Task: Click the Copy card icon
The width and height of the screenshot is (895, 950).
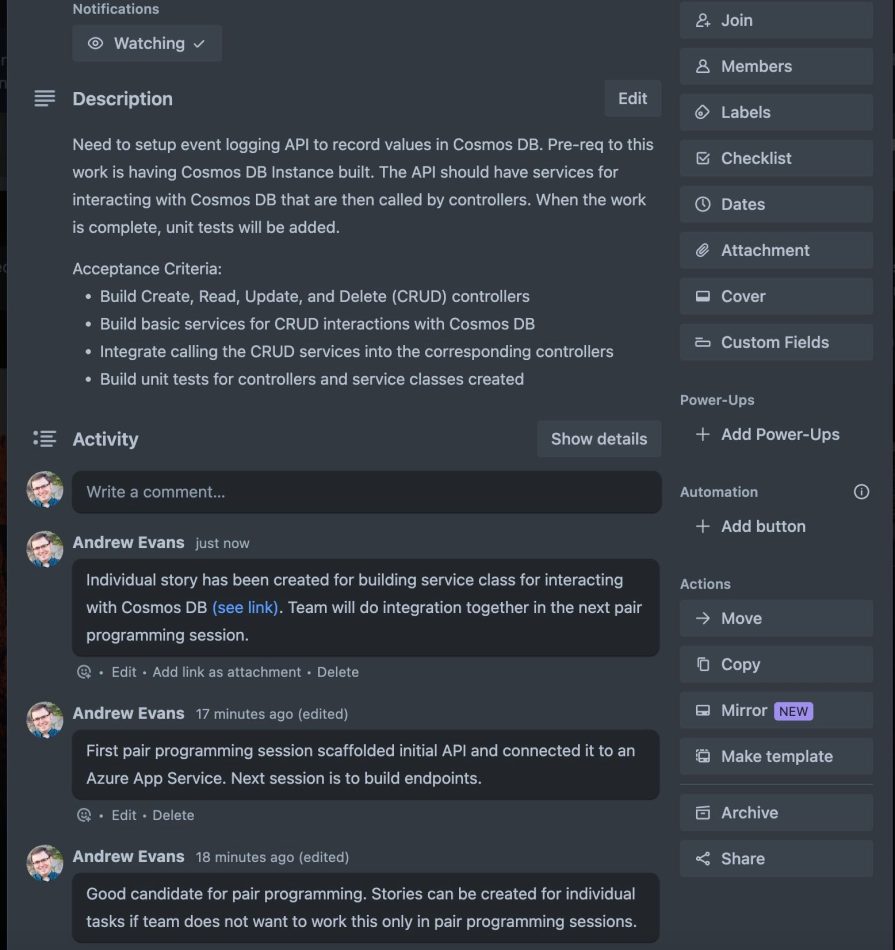Action: pyautogui.click(x=703, y=665)
